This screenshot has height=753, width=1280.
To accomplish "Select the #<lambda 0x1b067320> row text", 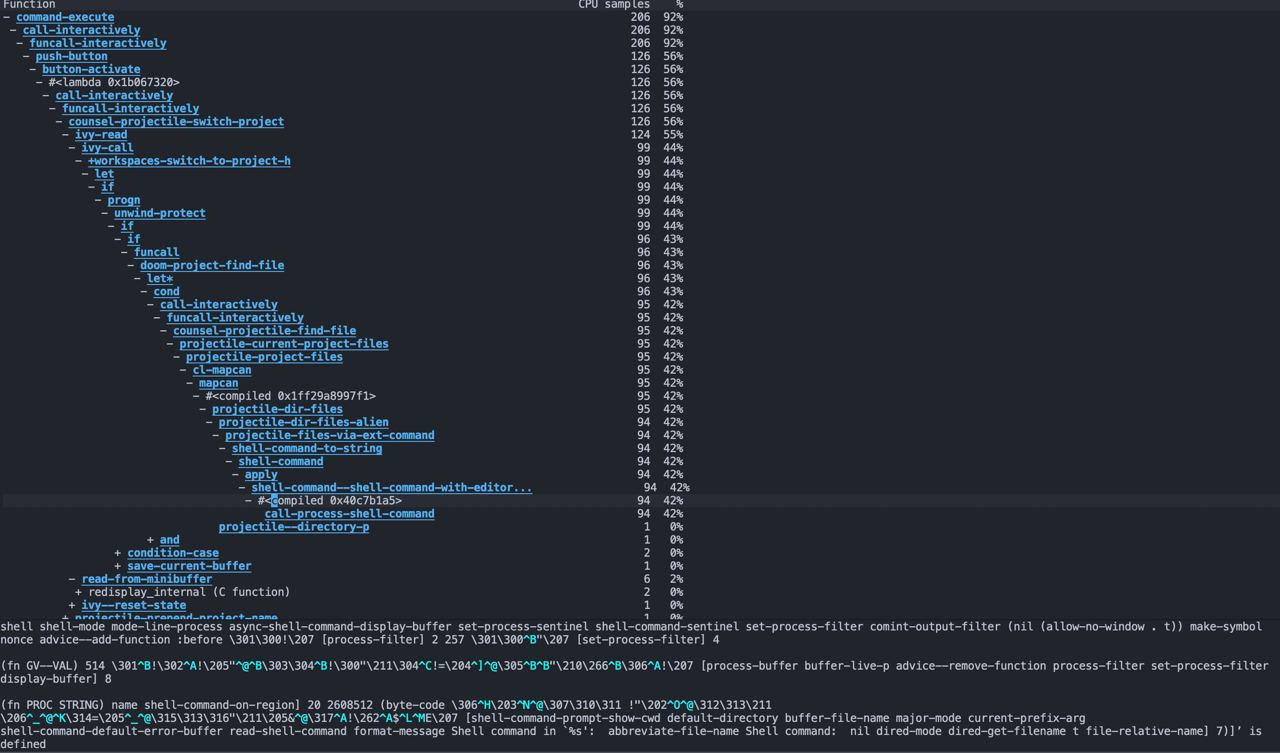I will point(114,82).
